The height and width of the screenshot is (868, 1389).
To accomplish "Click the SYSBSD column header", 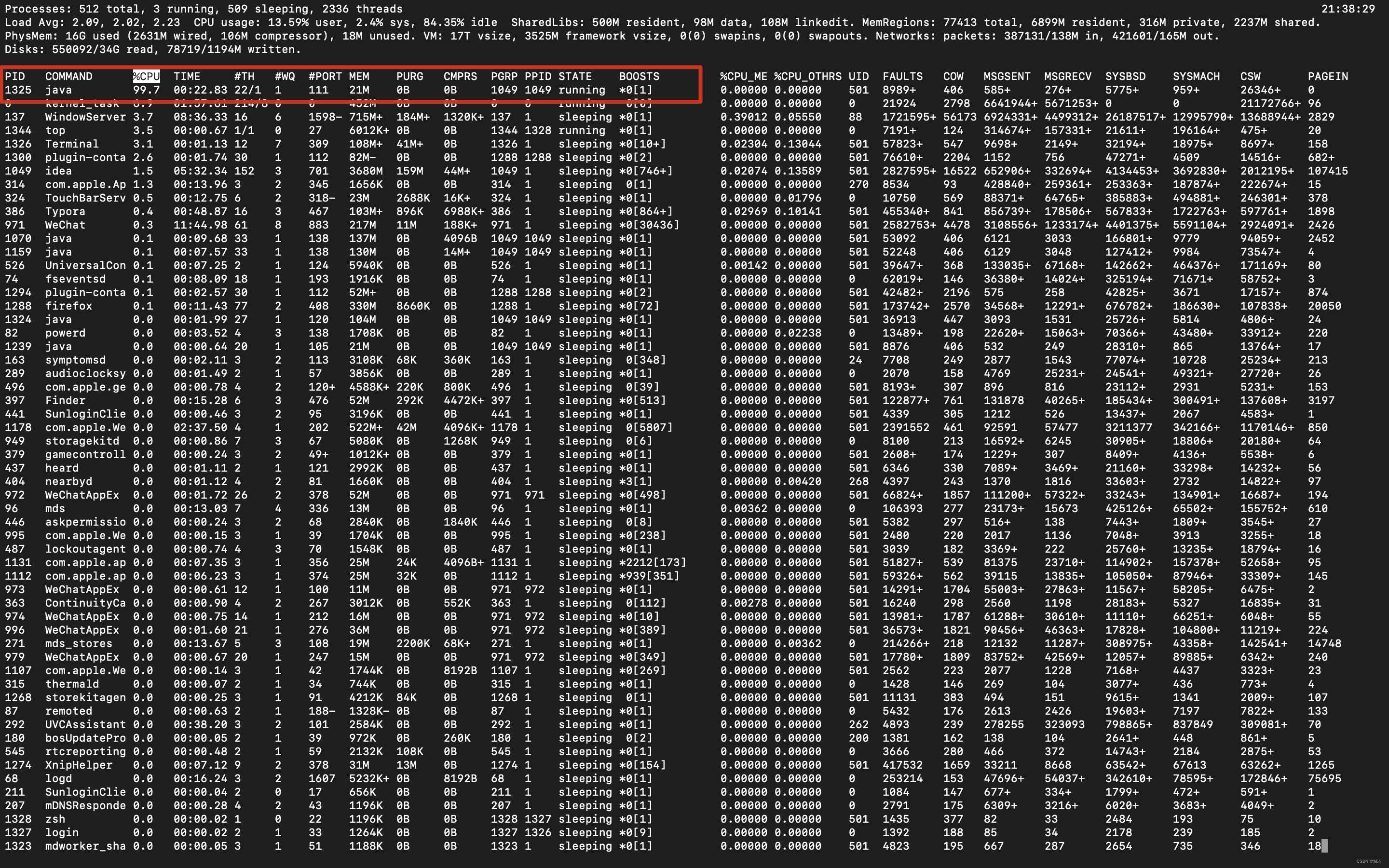I will [x=1126, y=76].
